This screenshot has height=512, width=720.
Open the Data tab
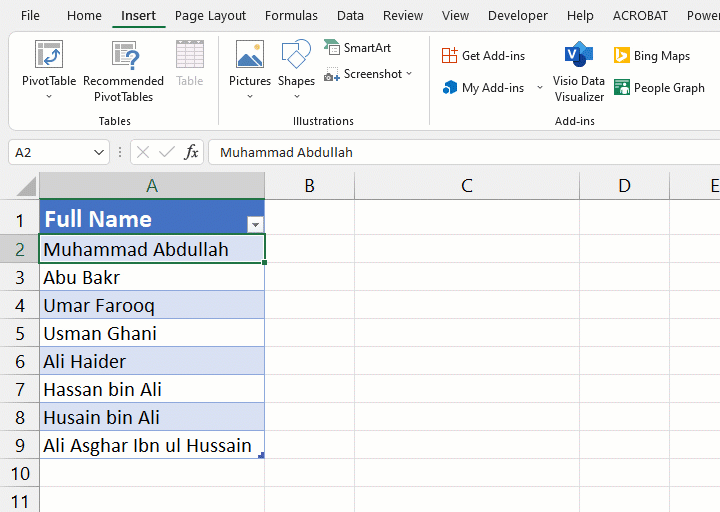[350, 16]
